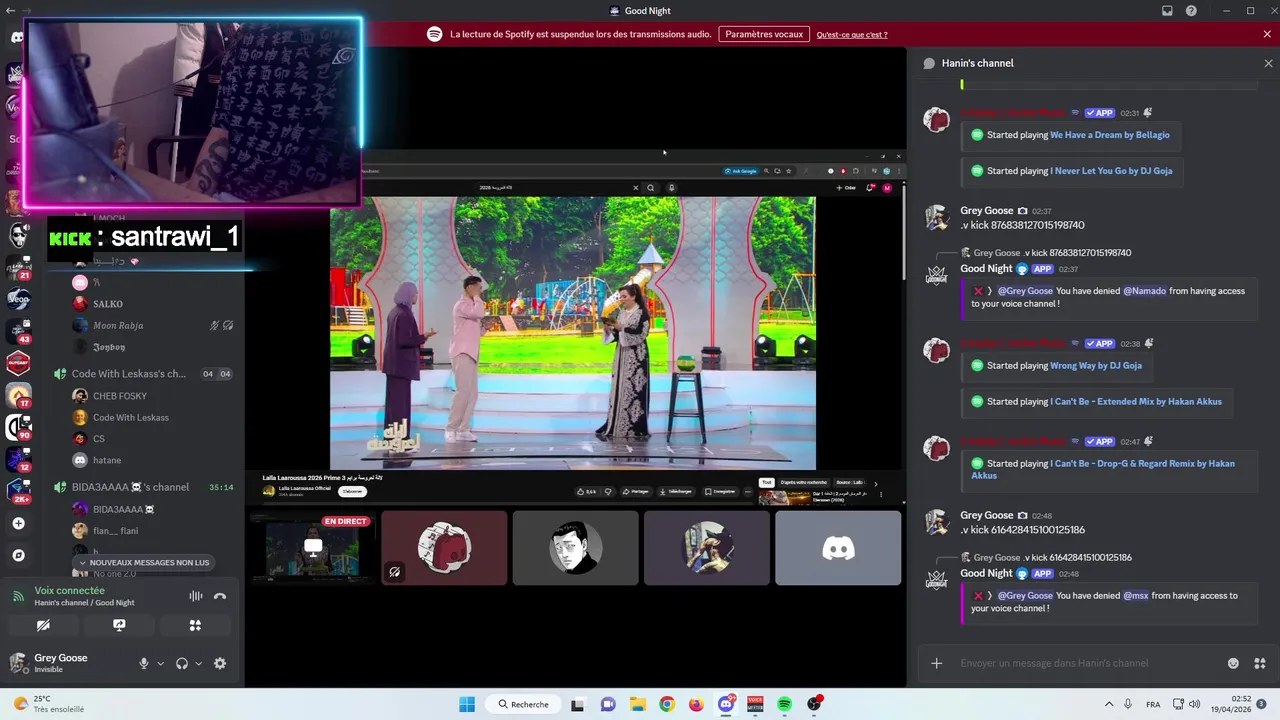Image resolution: width=1280 pixels, height=720 pixels.
Task: Open BIDA3AAAA's channel voice channel
Action: pos(130,487)
